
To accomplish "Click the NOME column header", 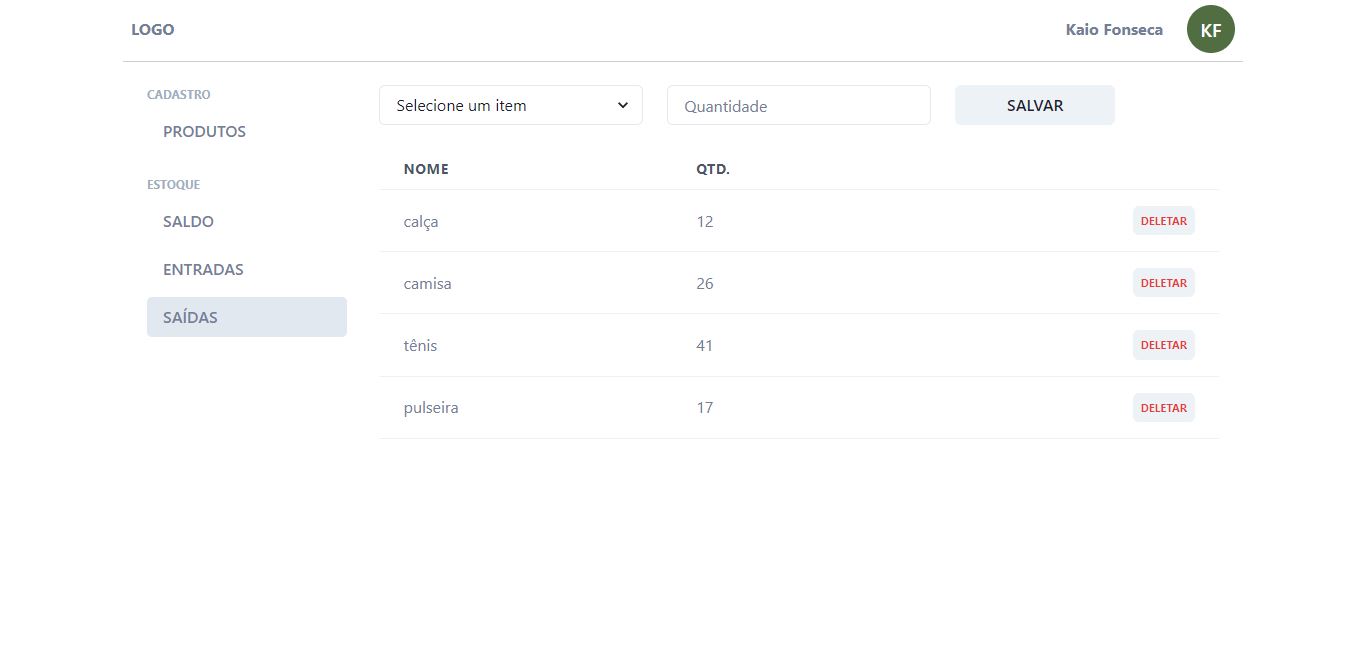I will [x=426, y=168].
